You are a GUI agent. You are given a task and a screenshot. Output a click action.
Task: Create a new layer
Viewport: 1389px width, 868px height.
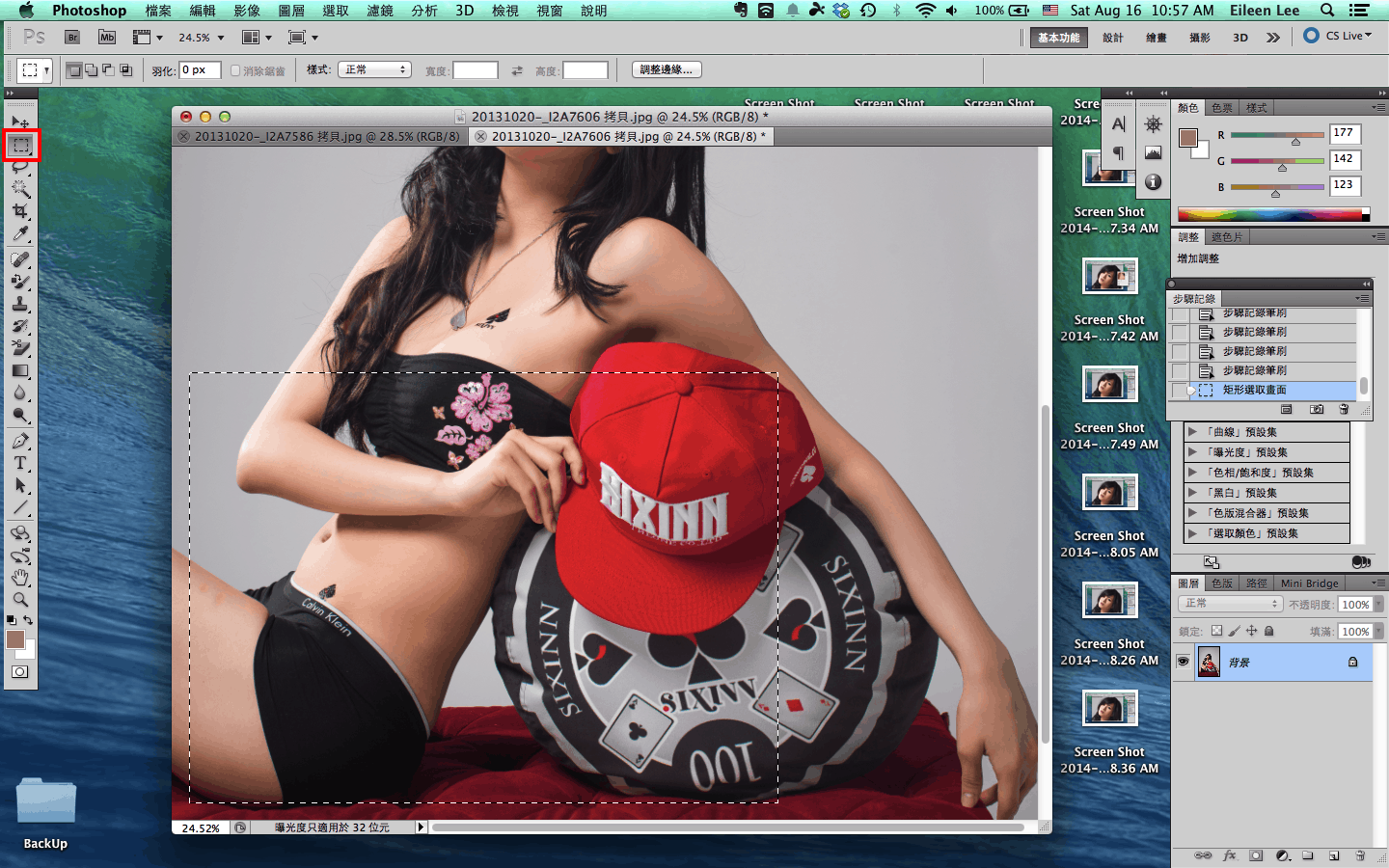(x=1334, y=855)
